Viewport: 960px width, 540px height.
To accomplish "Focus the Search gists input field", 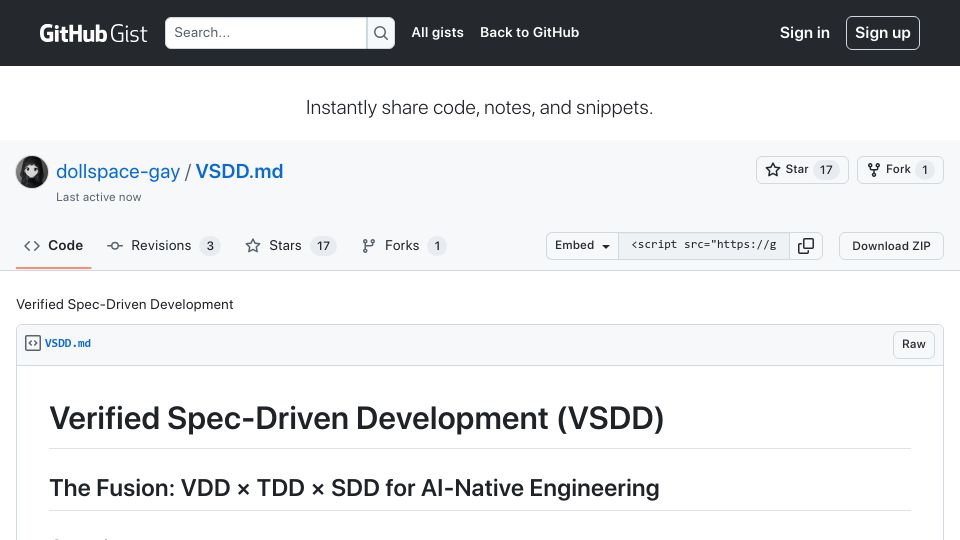I will point(266,33).
